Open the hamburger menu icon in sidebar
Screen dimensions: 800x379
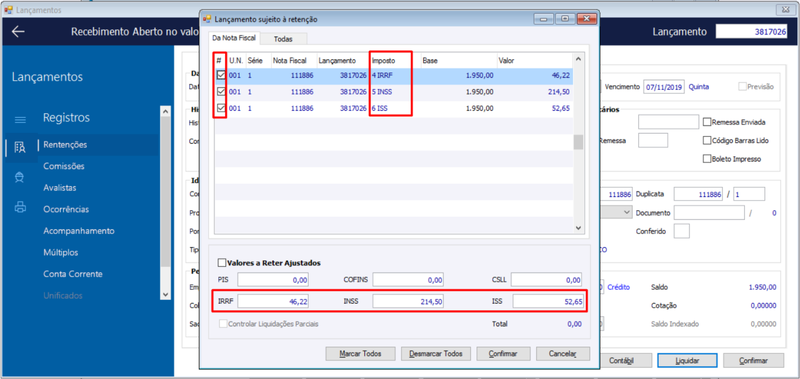[20, 120]
